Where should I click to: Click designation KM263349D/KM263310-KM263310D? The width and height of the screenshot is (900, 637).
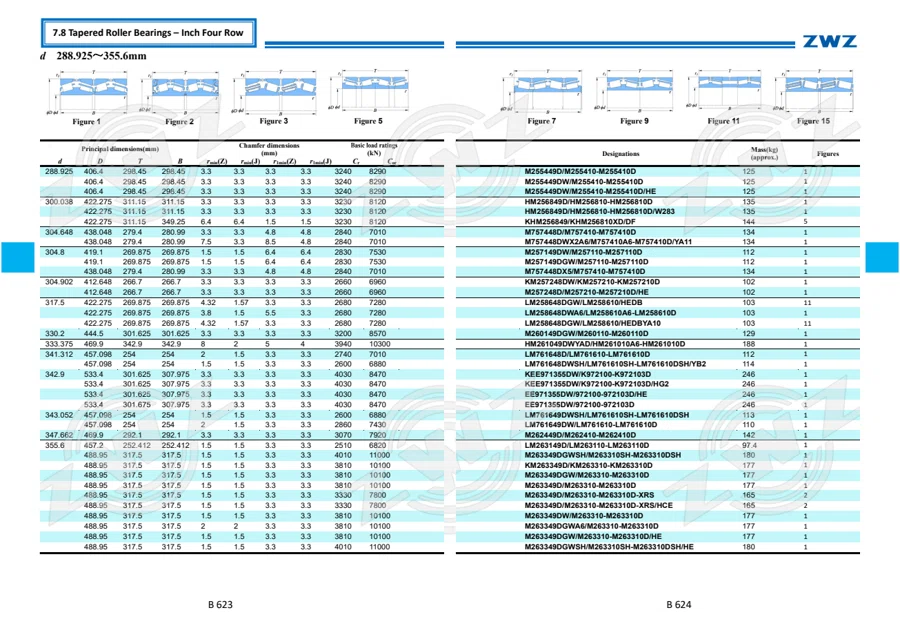pyautogui.click(x=589, y=465)
